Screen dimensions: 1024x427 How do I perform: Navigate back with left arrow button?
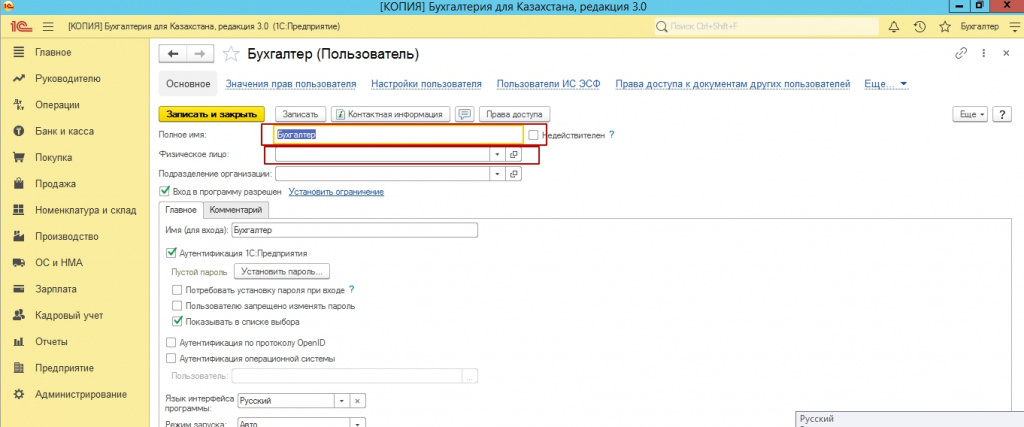click(173, 54)
